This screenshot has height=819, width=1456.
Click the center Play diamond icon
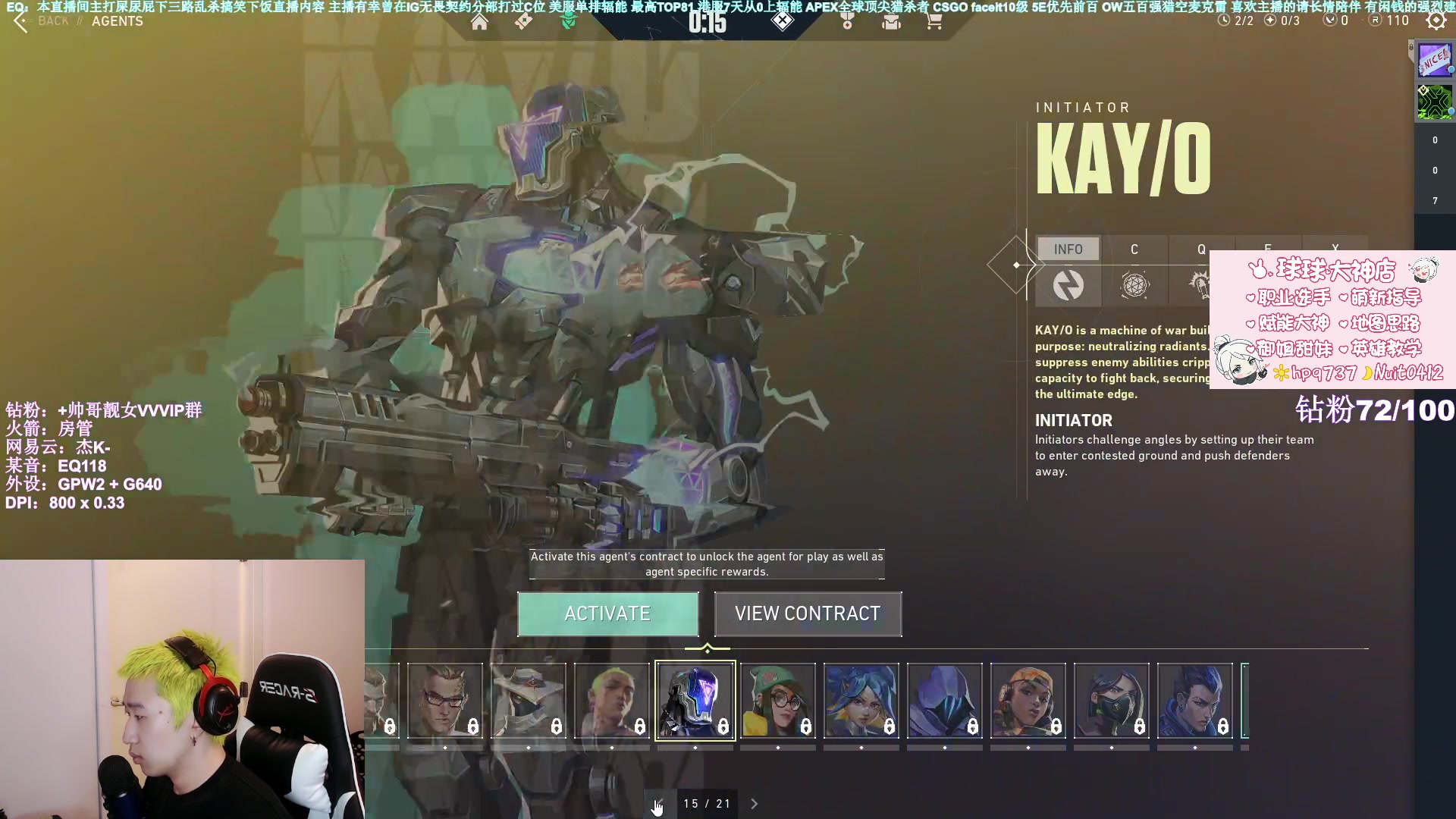tap(782, 21)
